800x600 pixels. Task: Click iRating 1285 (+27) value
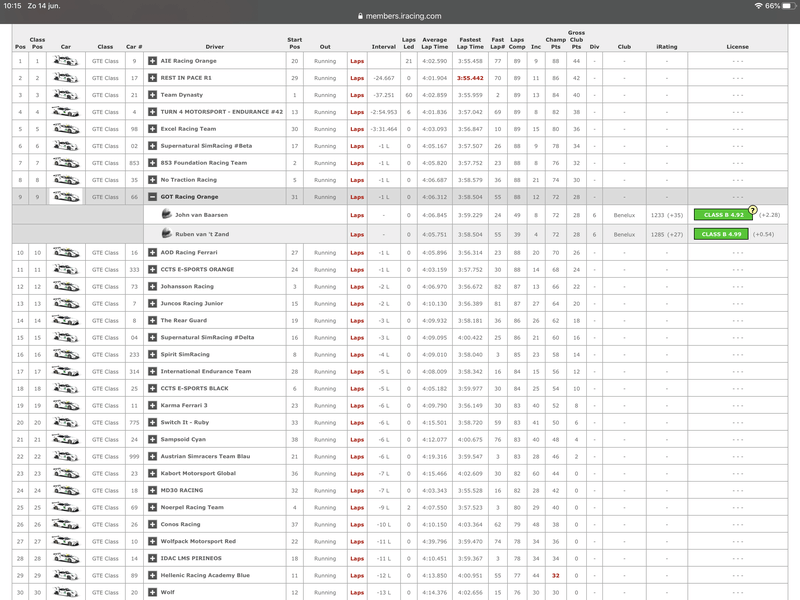point(666,235)
